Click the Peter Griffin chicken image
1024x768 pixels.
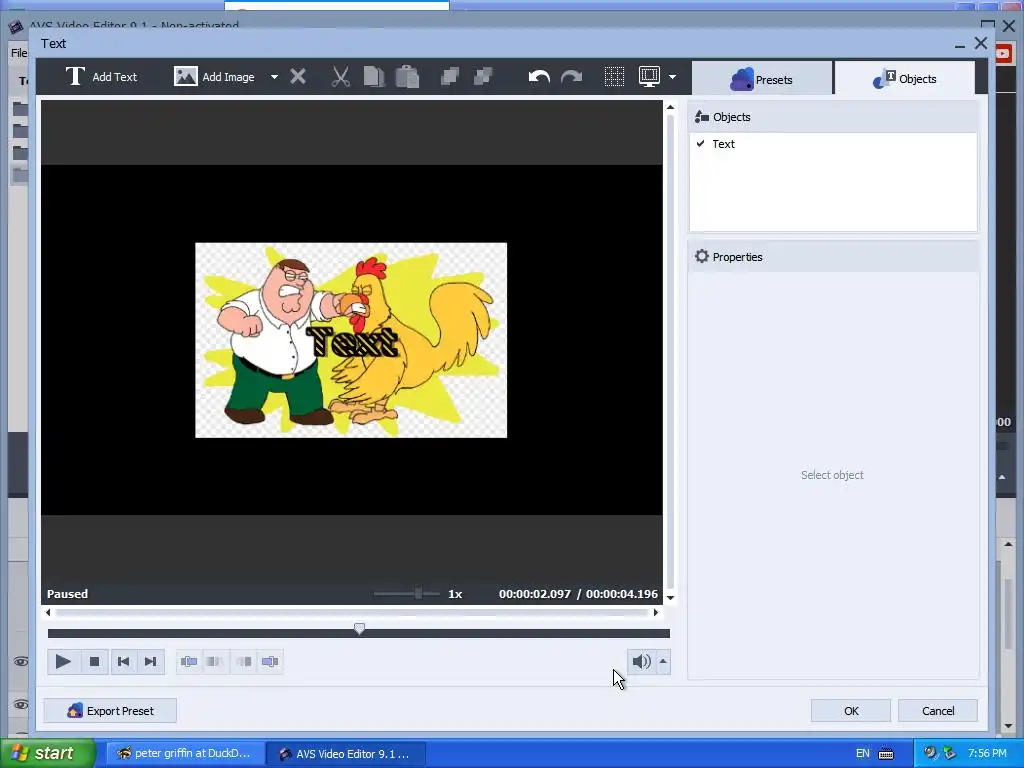[x=351, y=340]
